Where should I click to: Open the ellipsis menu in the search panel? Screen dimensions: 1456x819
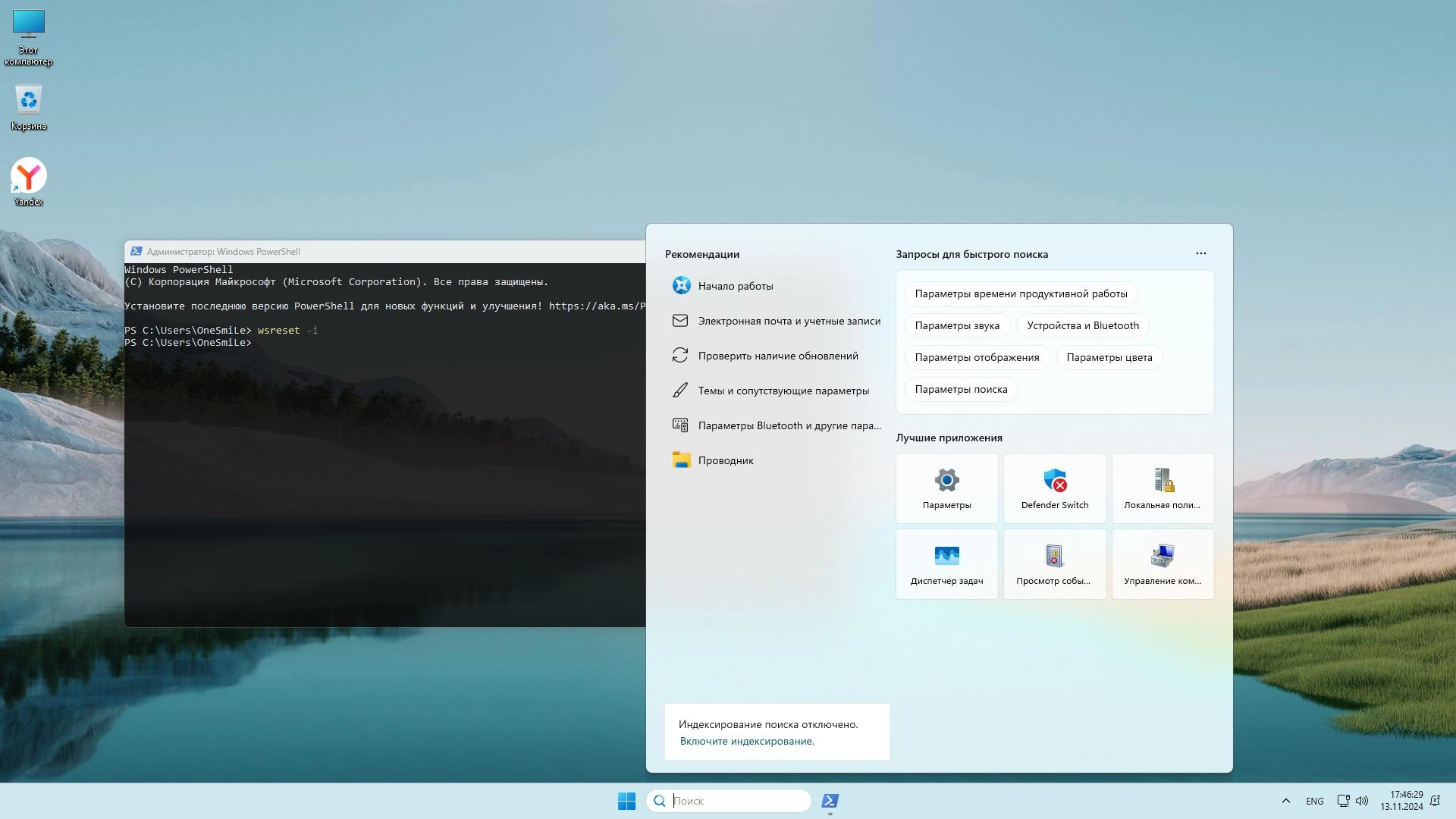tap(1200, 253)
